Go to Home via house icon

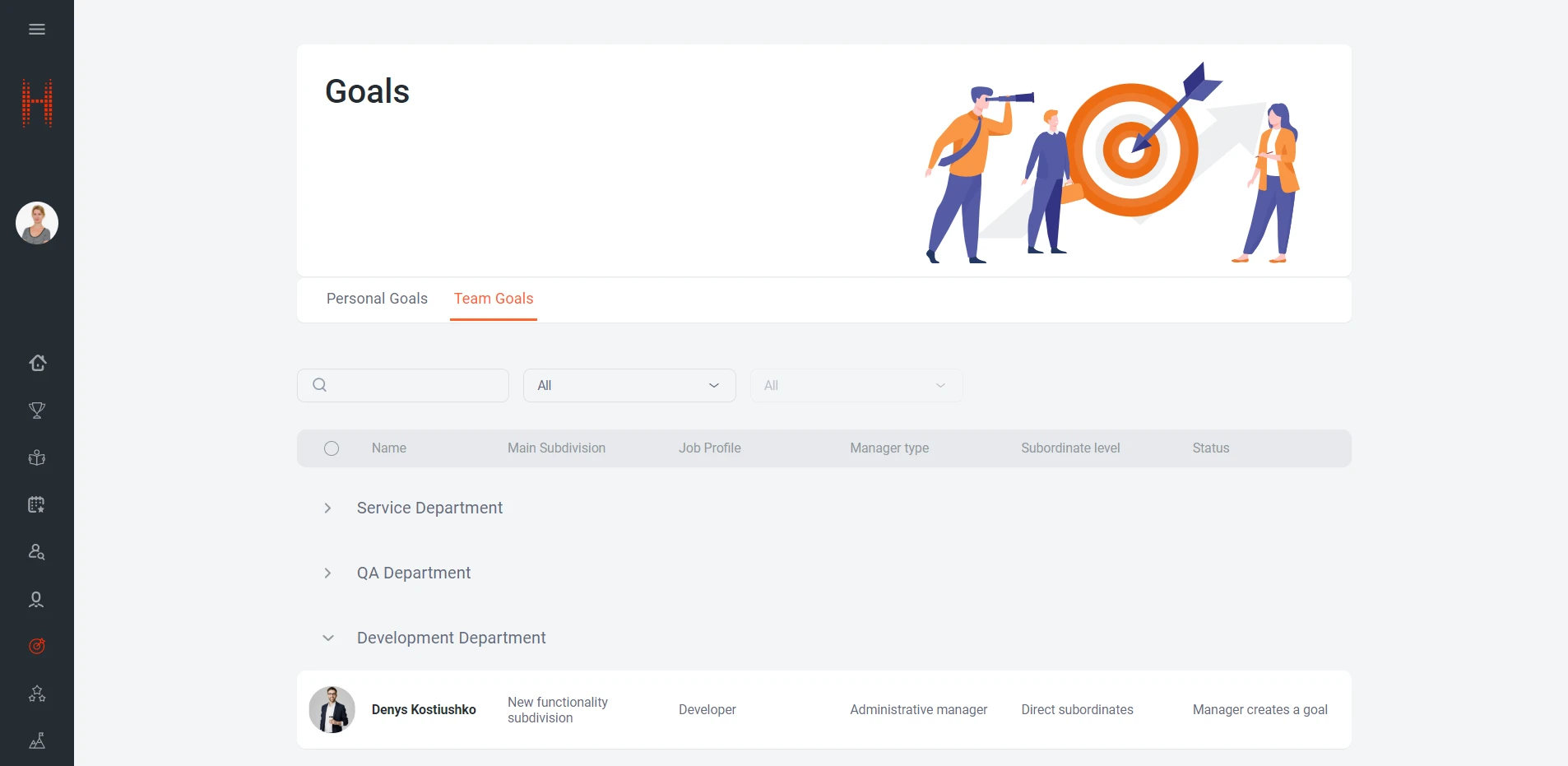tap(37, 363)
